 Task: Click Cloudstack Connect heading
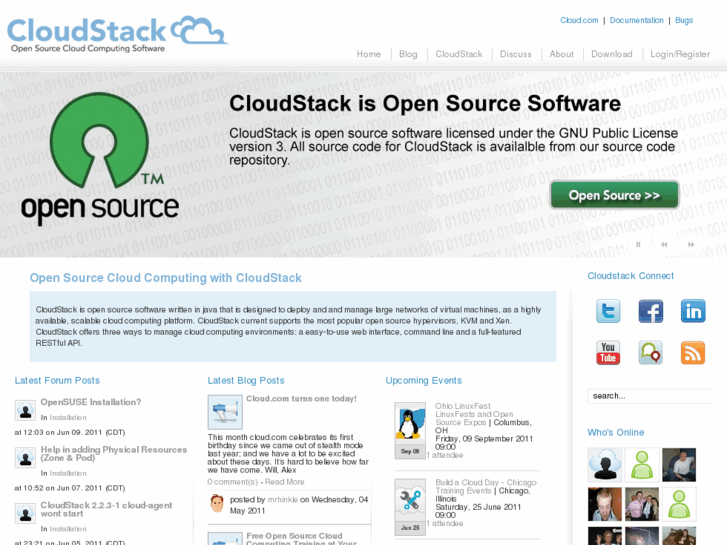click(x=631, y=276)
